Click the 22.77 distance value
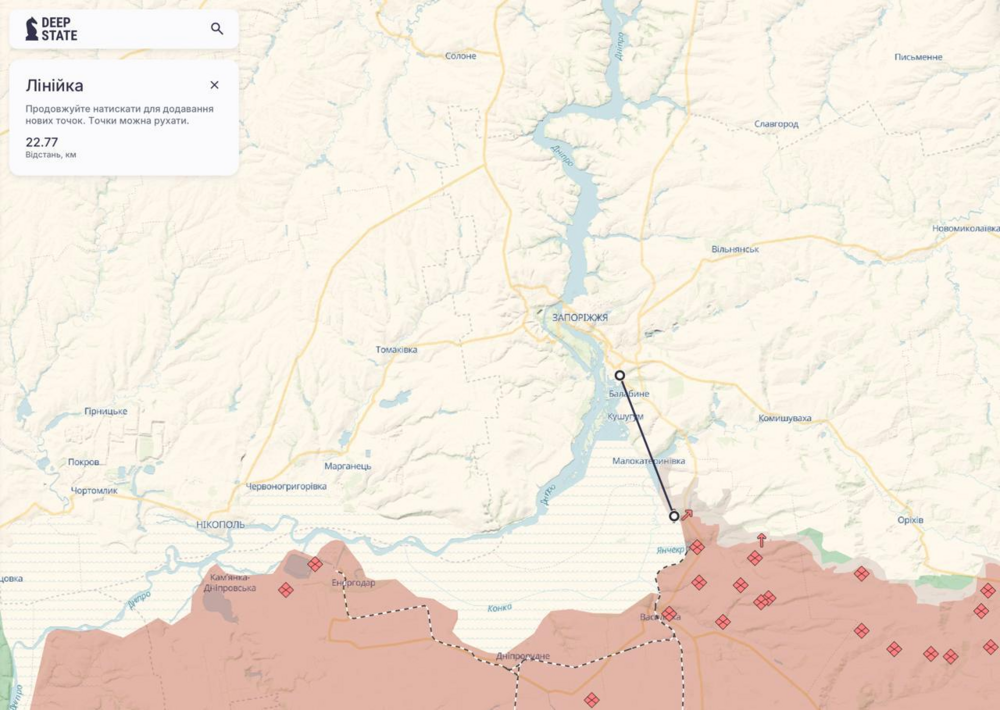 coord(41,142)
